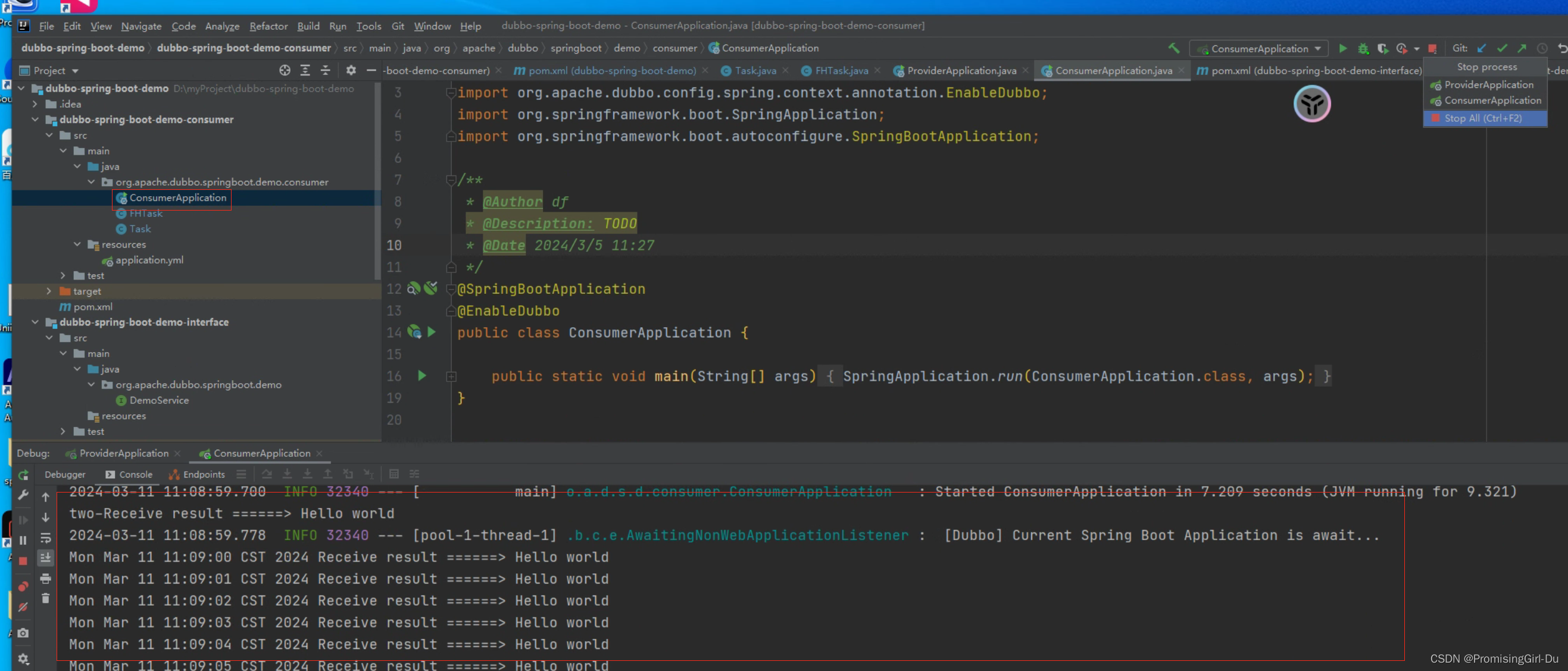Rerun ConsumerApplication in debug panel
1568x671 pixels.
pos(23,475)
